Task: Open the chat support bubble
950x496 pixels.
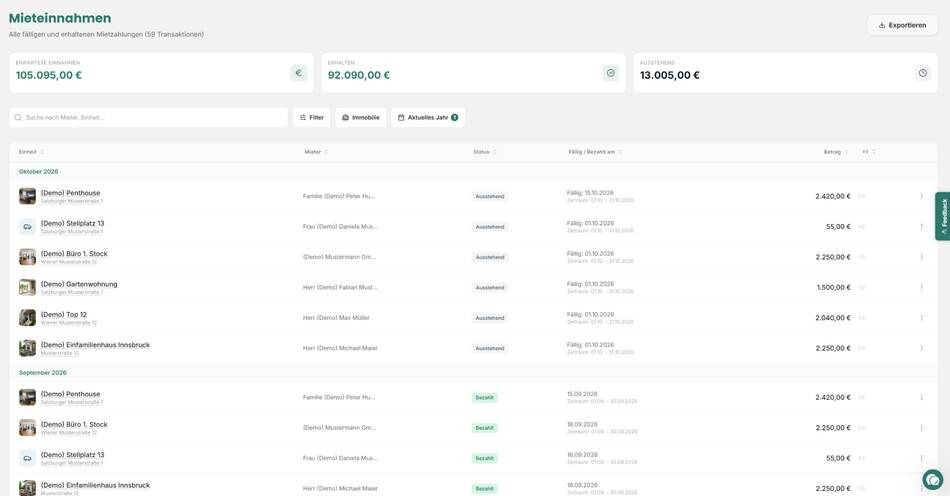Action: pos(932,480)
